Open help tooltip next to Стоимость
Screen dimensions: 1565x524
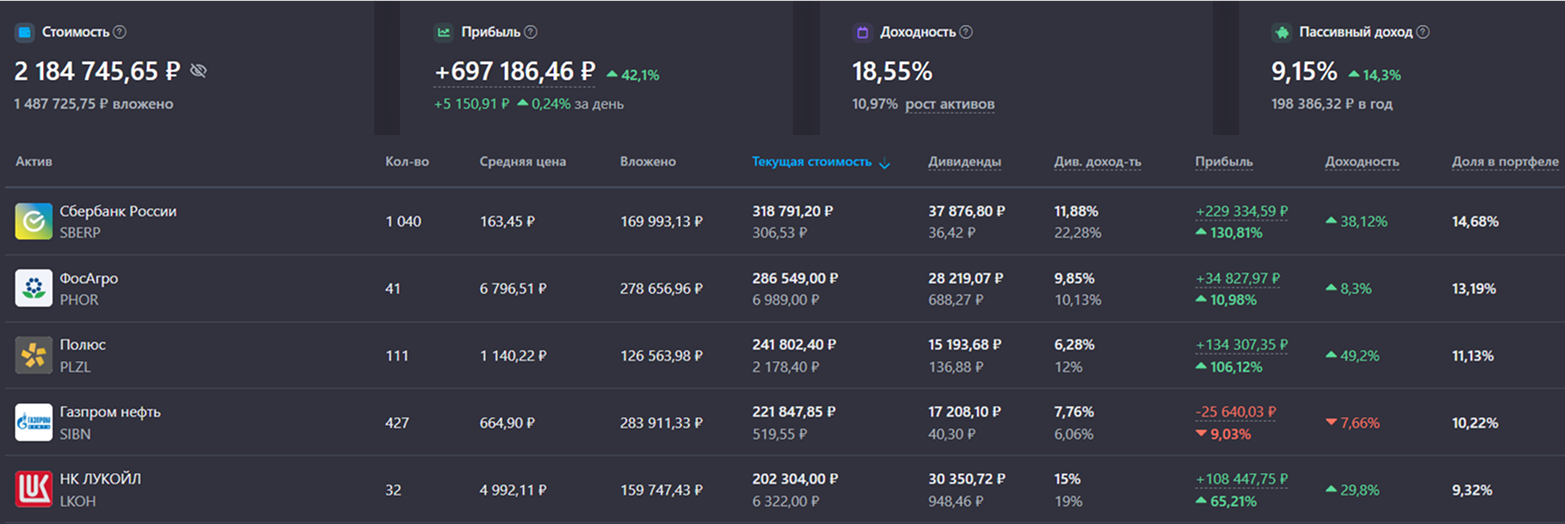click(120, 32)
